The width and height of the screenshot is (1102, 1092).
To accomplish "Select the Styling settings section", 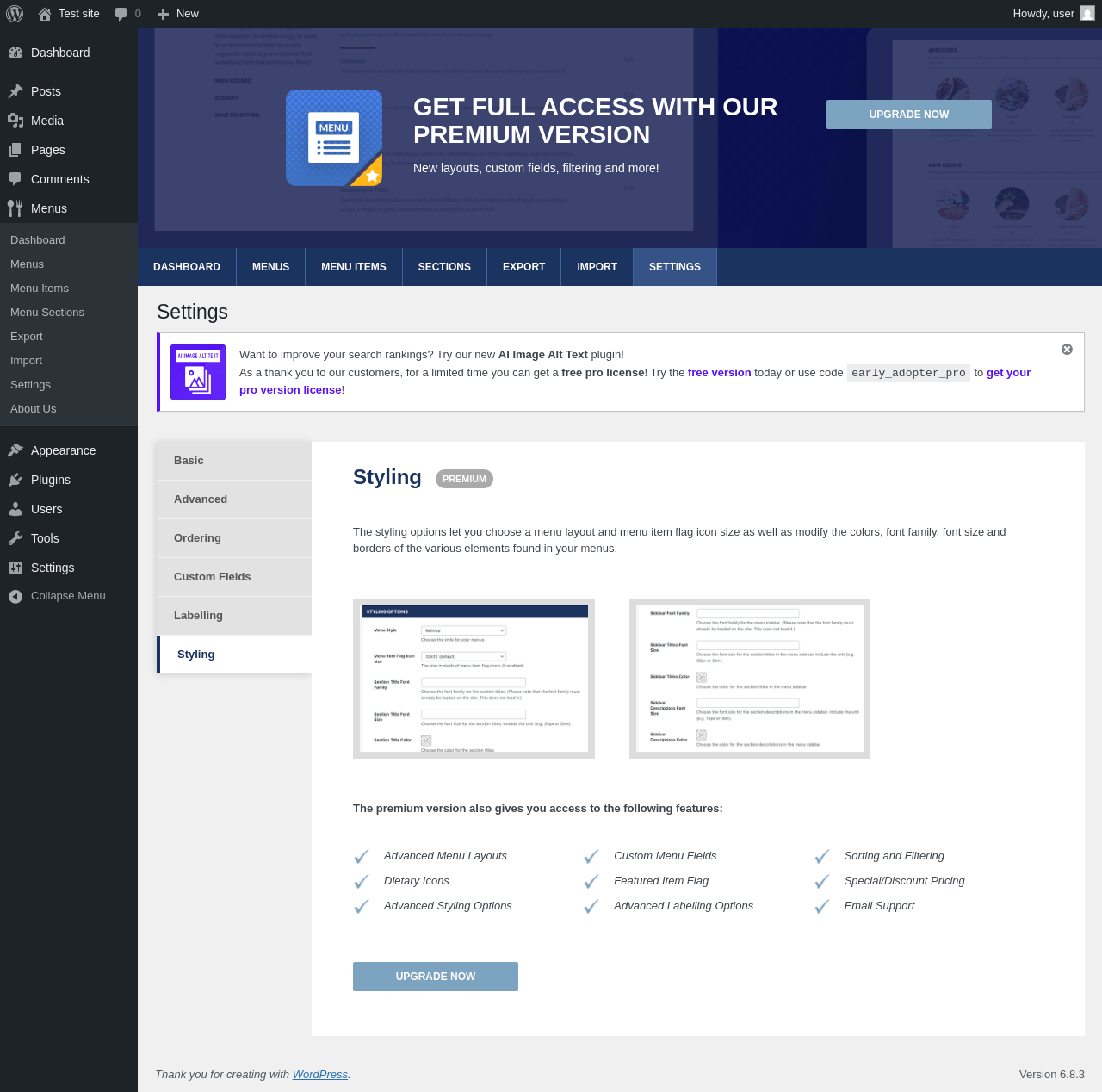I will [x=234, y=655].
